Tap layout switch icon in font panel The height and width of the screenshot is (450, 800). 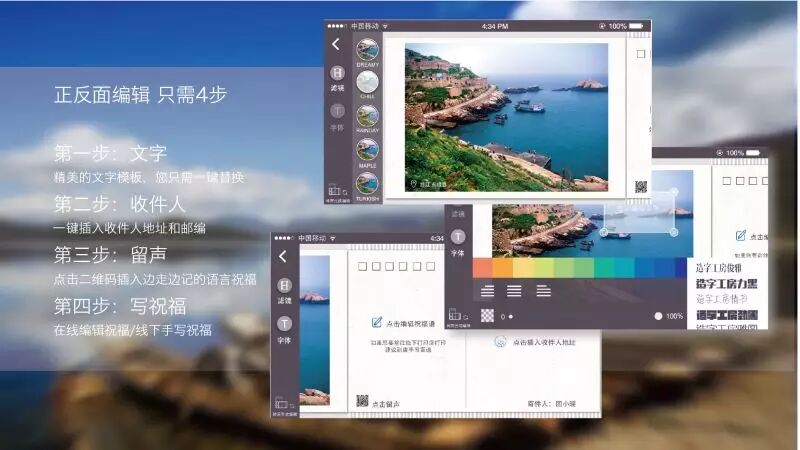pyautogui.click(x=458, y=316)
